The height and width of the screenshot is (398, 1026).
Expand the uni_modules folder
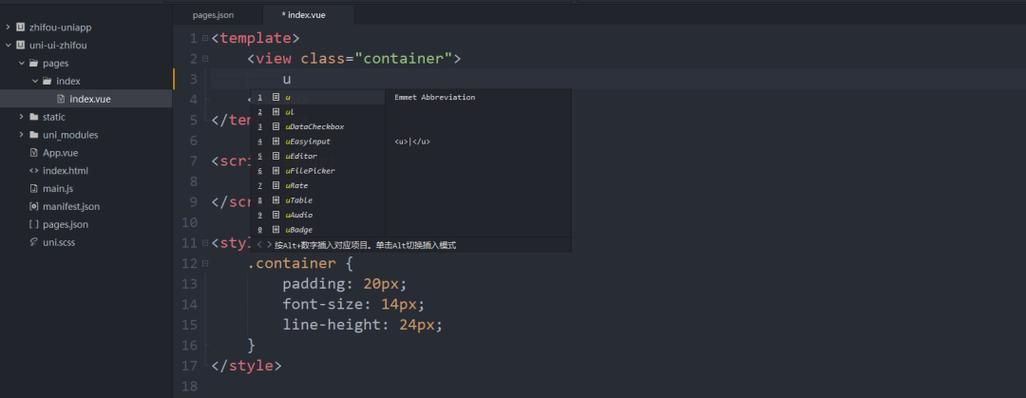(x=21, y=135)
